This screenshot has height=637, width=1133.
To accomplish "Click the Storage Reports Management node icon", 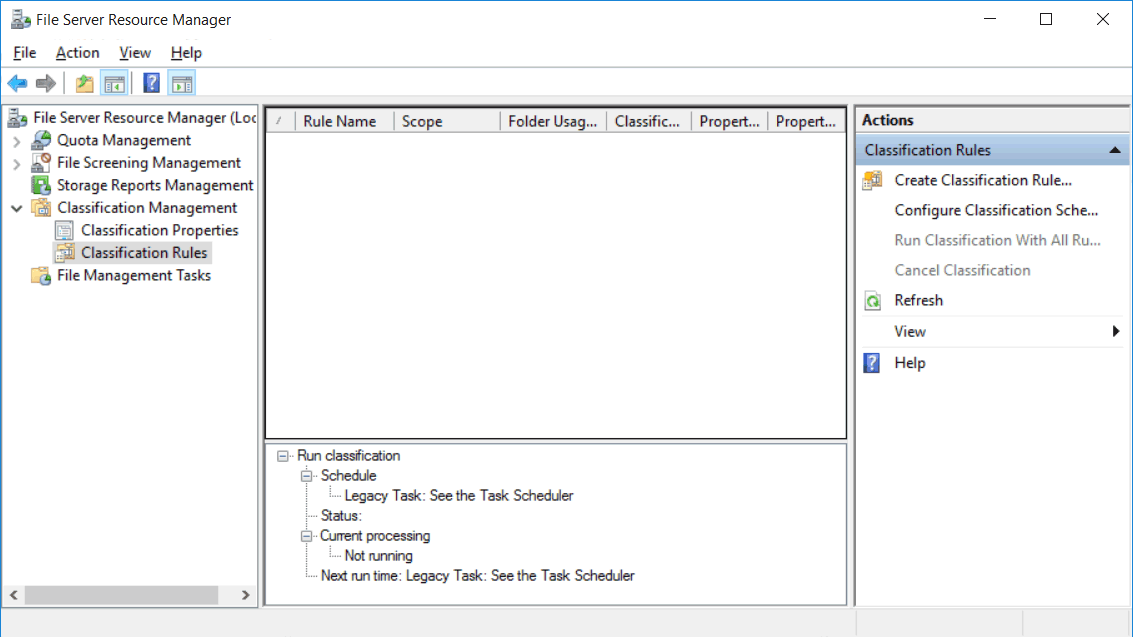I will click(x=41, y=185).
